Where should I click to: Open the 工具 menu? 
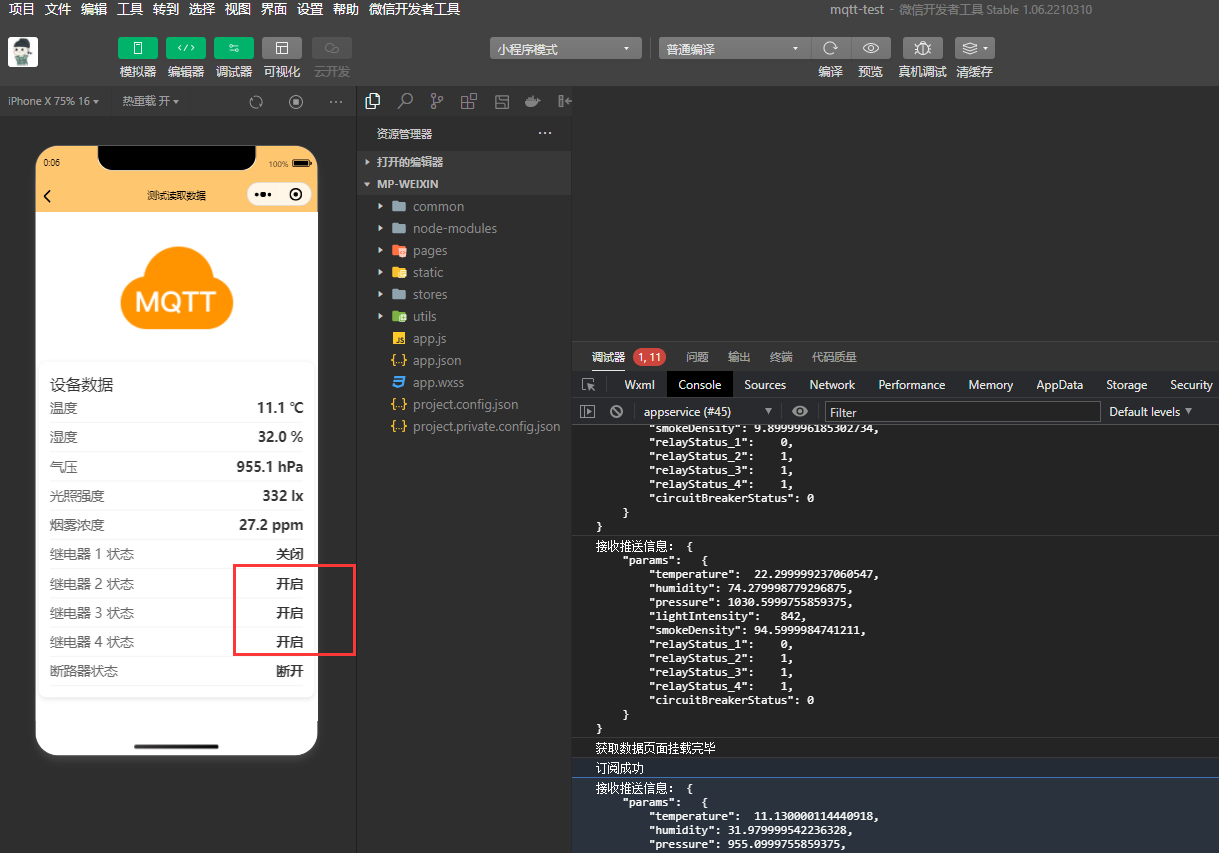tap(129, 10)
